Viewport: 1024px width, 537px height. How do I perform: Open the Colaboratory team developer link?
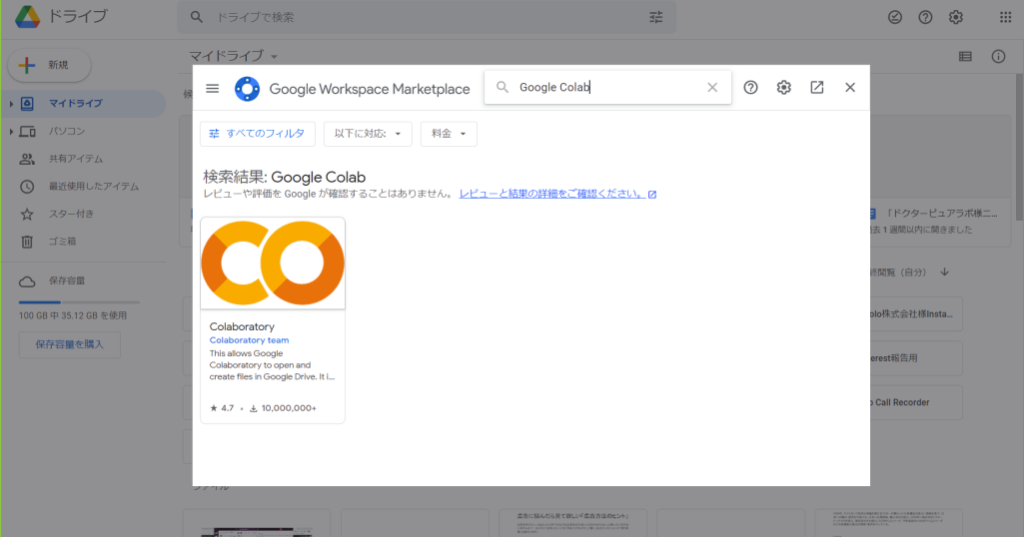click(x=249, y=340)
